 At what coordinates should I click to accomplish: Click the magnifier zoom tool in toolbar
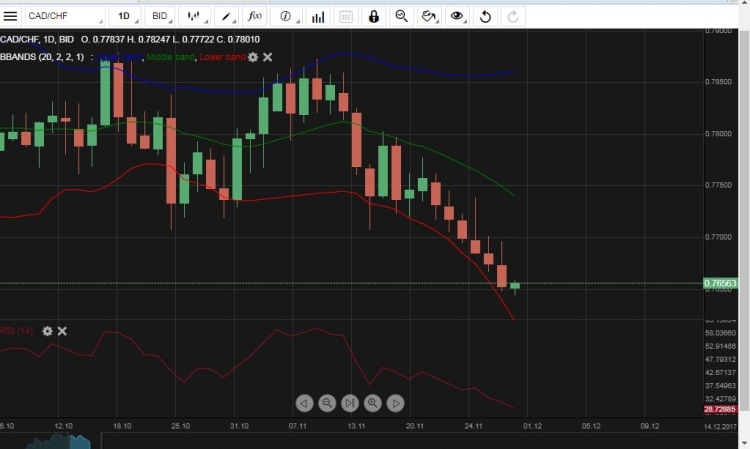pyautogui.click(x=401, y=17)
